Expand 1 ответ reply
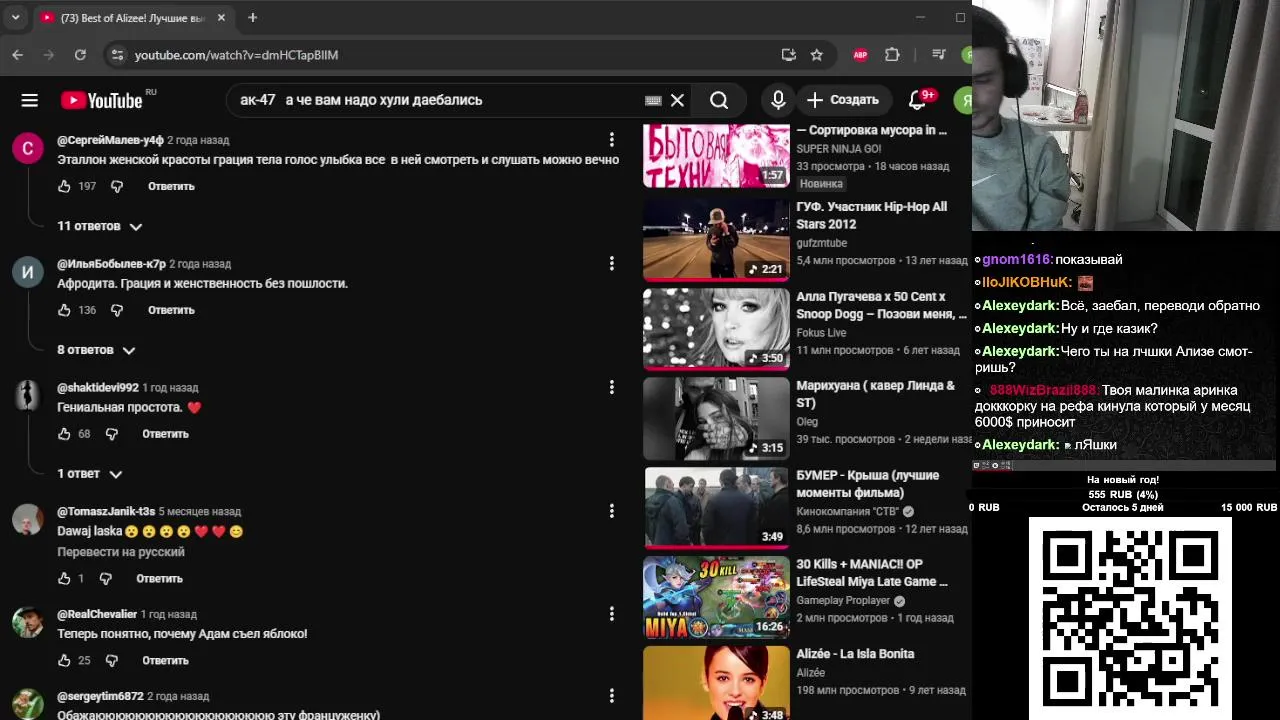Viewport: 1280px width, 720px height. pos(89,474)
